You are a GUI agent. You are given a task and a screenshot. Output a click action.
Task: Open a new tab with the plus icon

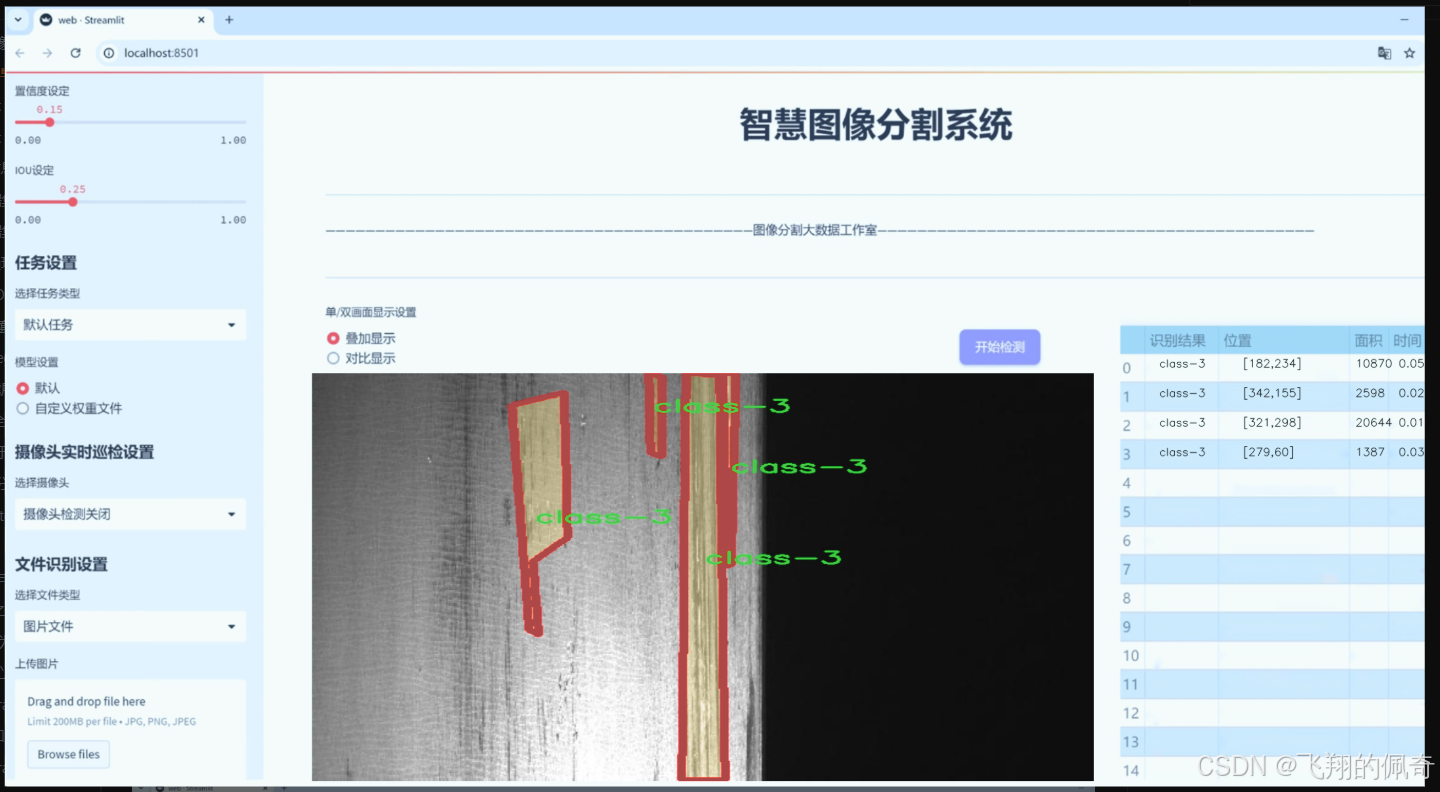point(230,19)
